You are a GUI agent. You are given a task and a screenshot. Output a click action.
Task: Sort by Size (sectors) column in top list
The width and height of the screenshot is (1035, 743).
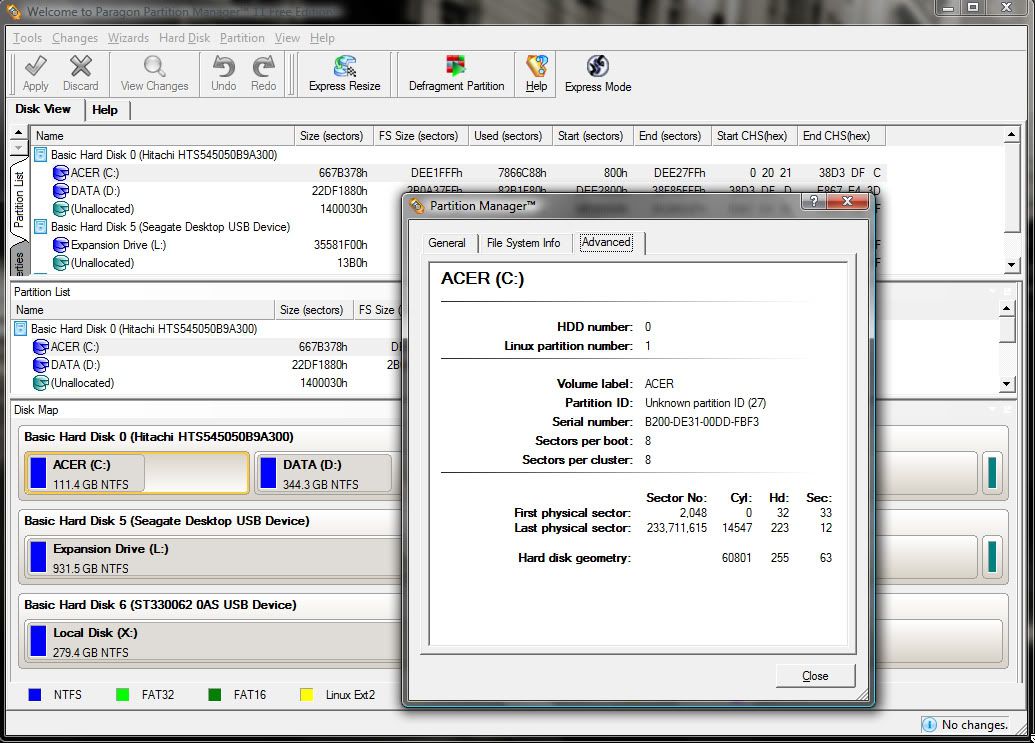pos(333,136)
